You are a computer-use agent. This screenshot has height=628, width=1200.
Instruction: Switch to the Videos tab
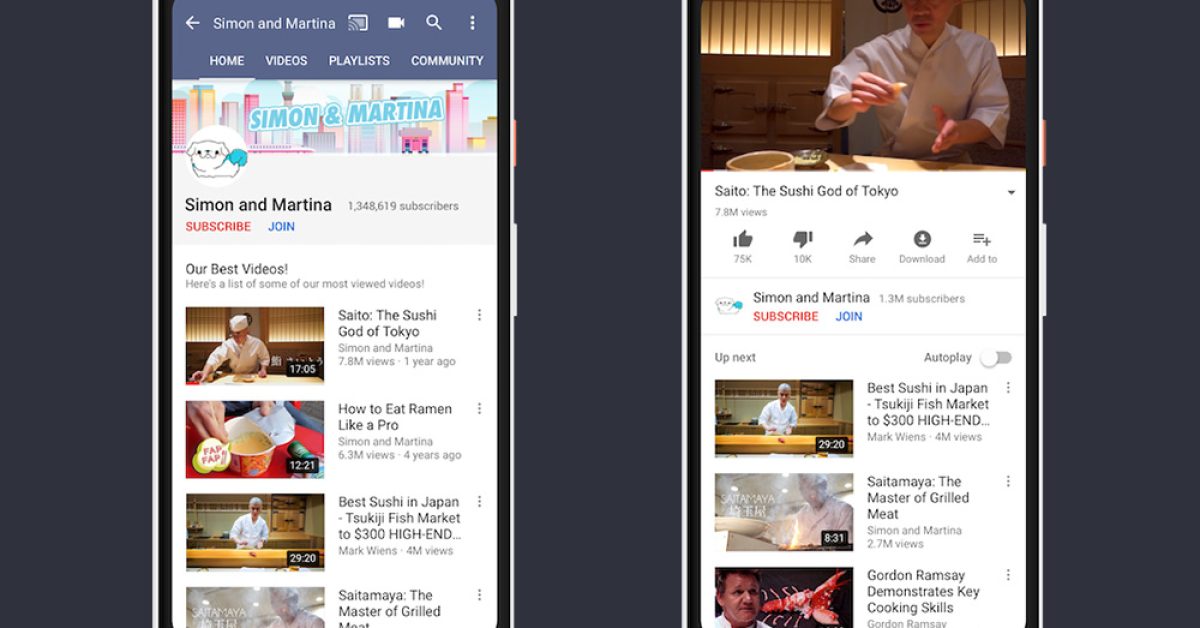tap(286, 61)
